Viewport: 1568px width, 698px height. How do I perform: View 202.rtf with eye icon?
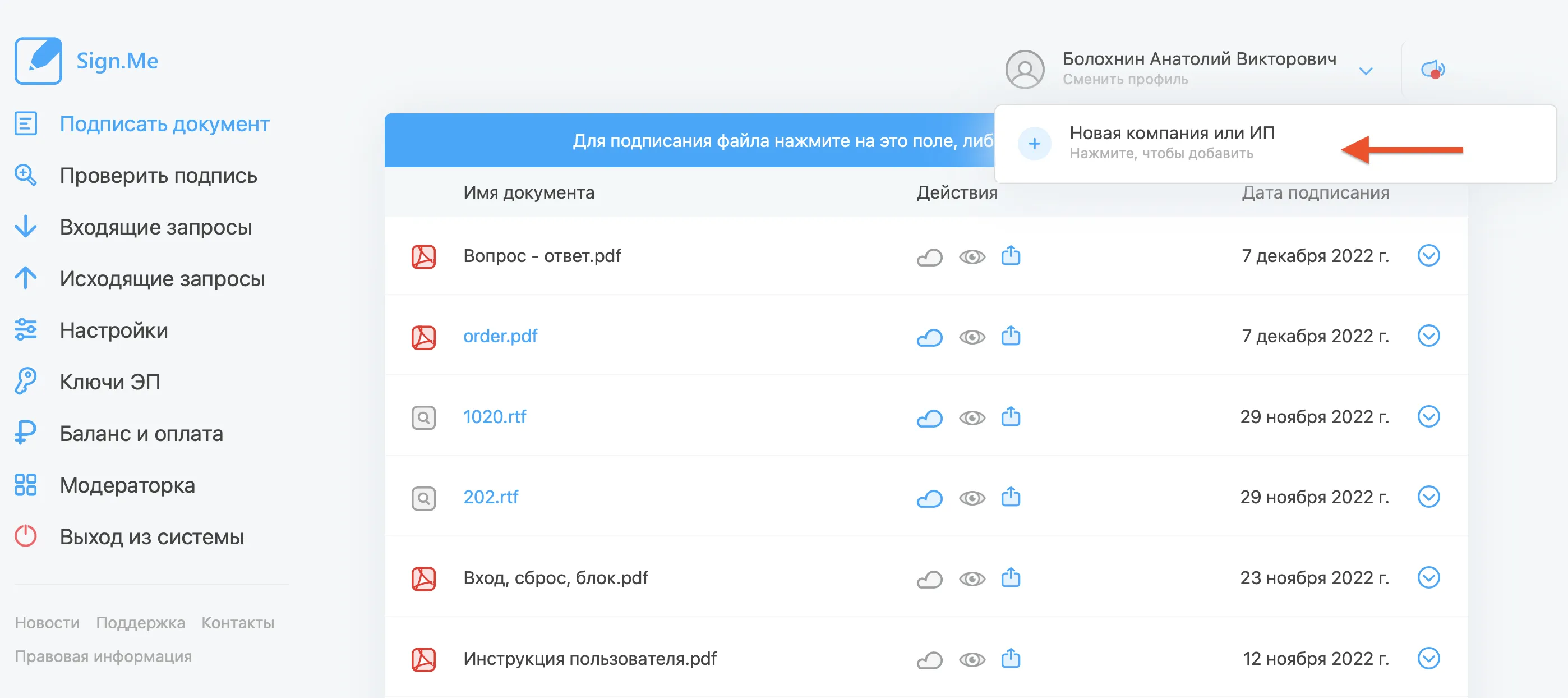pos(972,498)
